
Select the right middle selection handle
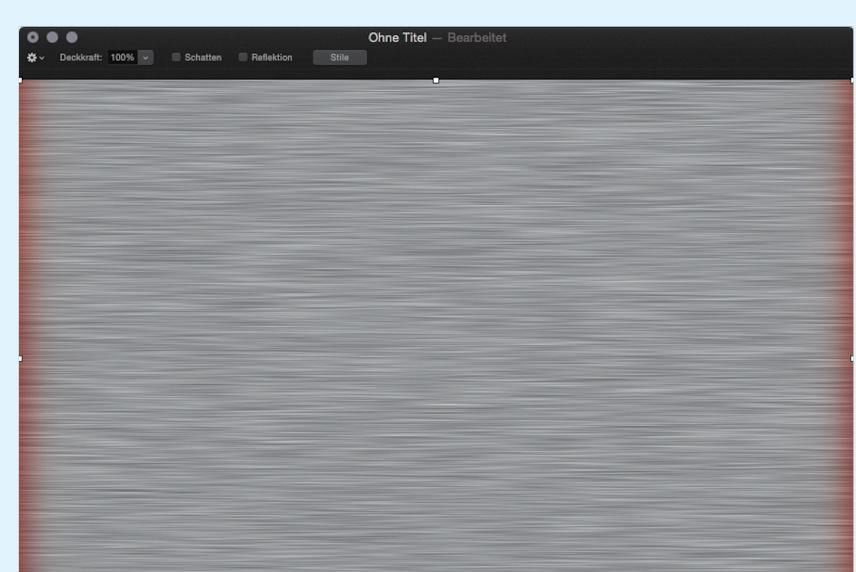(852, 359)
